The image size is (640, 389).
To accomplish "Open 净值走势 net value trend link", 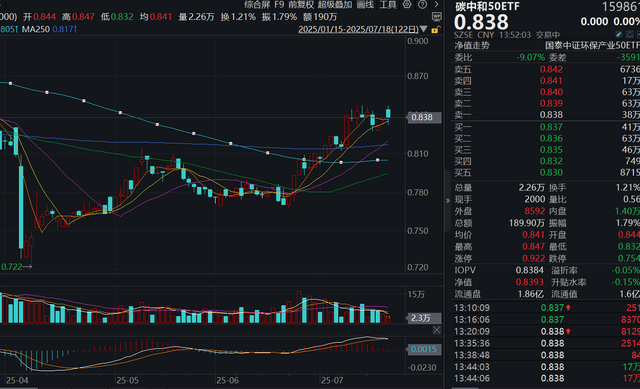I will (x=472, y=46).
